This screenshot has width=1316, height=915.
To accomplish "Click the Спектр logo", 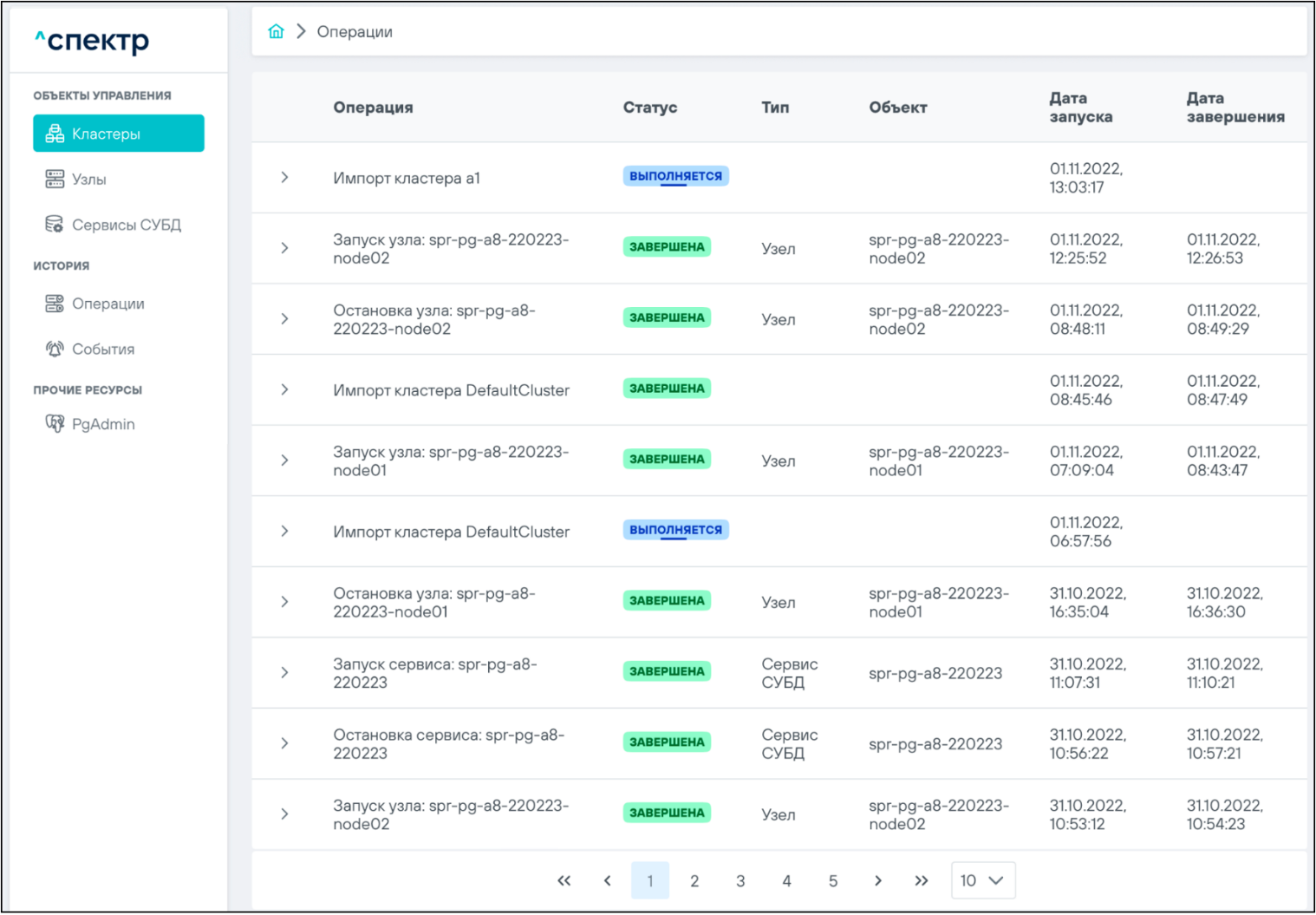I will (92, 41).
